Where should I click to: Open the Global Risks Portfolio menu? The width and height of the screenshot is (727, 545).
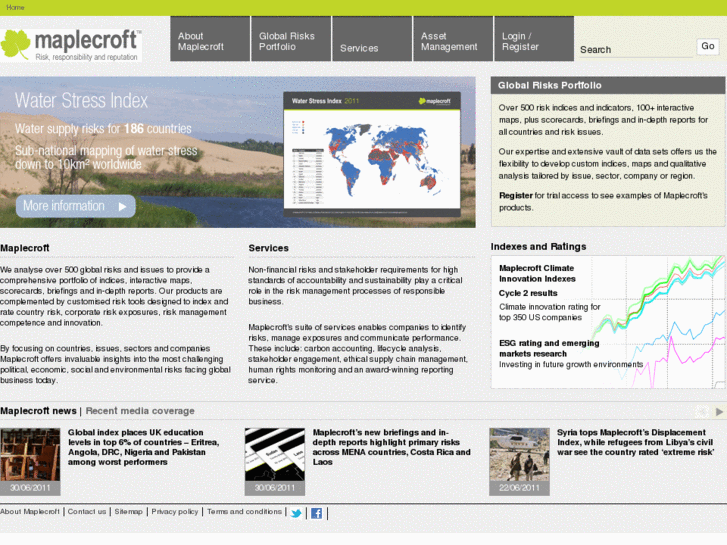[x=291, y=39]
